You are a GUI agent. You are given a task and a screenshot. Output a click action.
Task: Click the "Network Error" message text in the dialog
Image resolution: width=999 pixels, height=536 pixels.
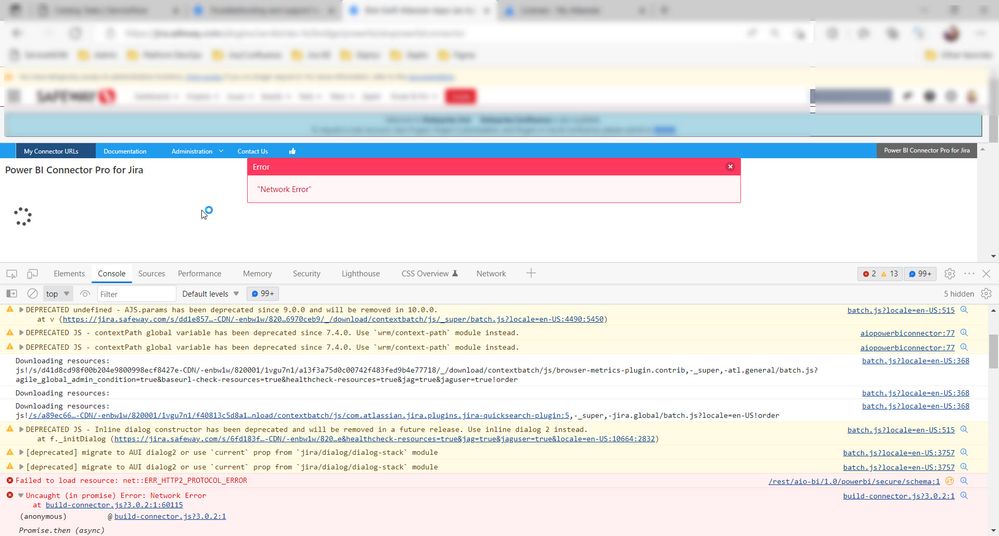pyautogui.click(x=284, y=189)
